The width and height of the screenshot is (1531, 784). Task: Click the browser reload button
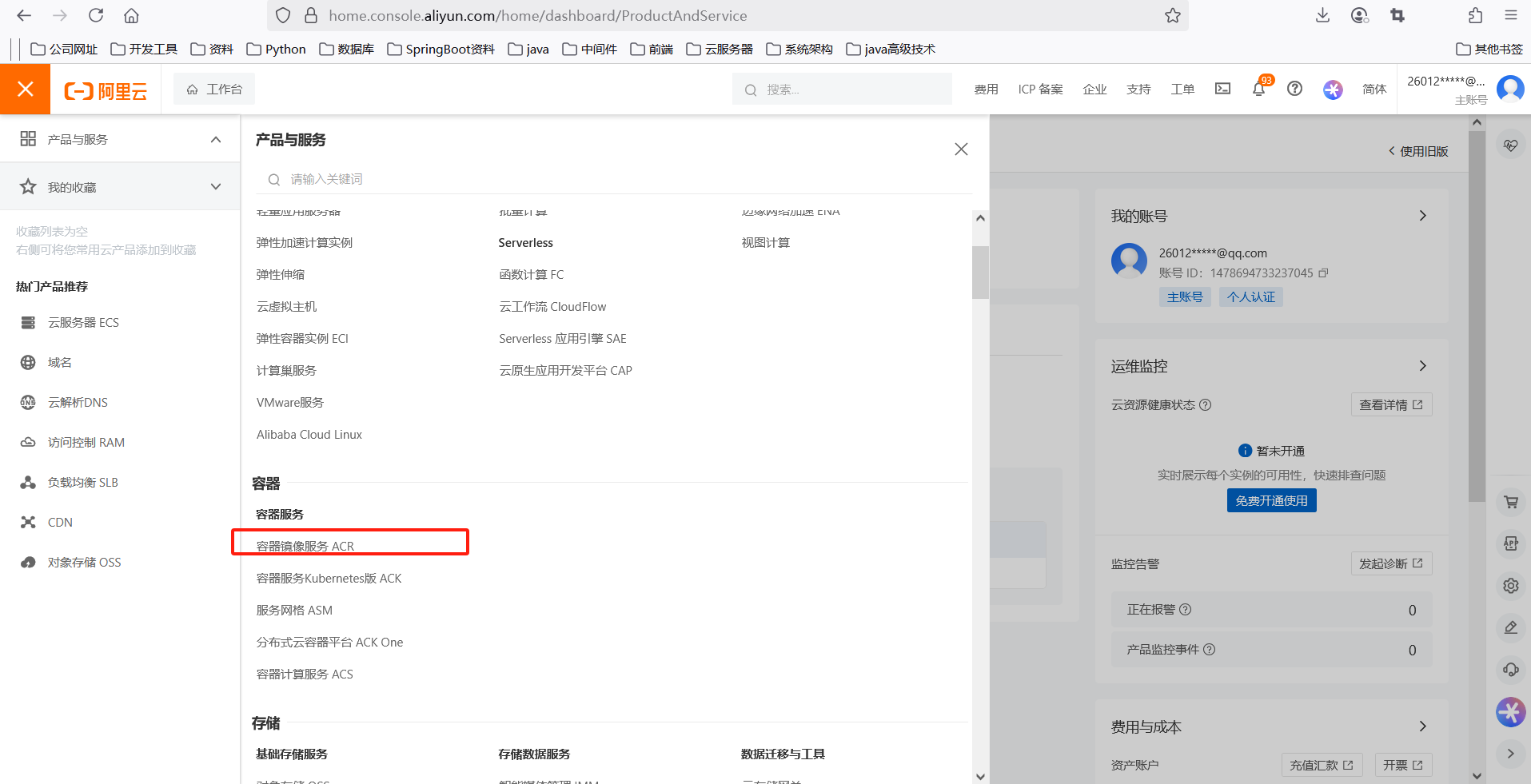pos(96,15)
